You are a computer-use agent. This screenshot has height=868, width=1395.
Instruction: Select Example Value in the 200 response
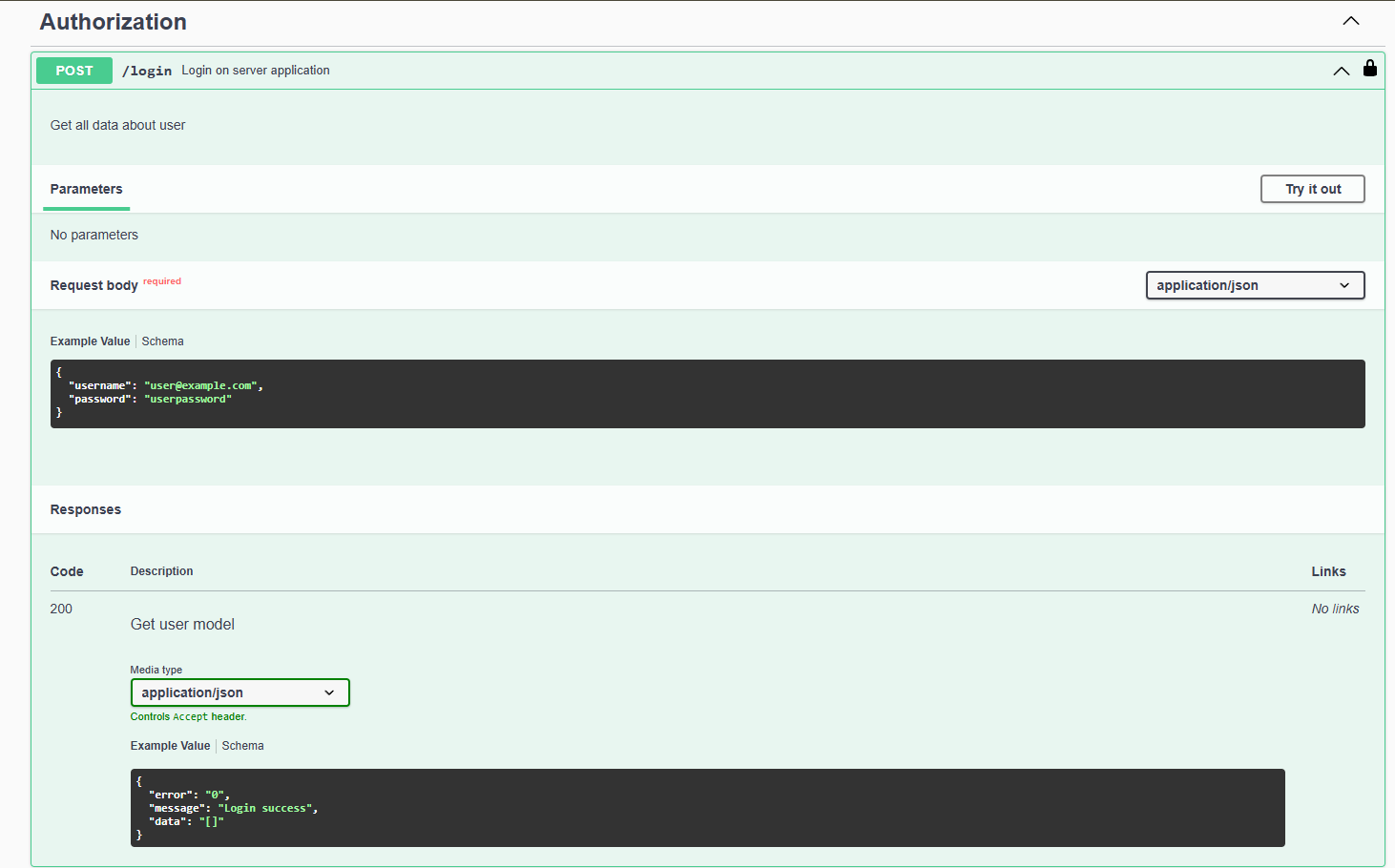coord(170,746)
